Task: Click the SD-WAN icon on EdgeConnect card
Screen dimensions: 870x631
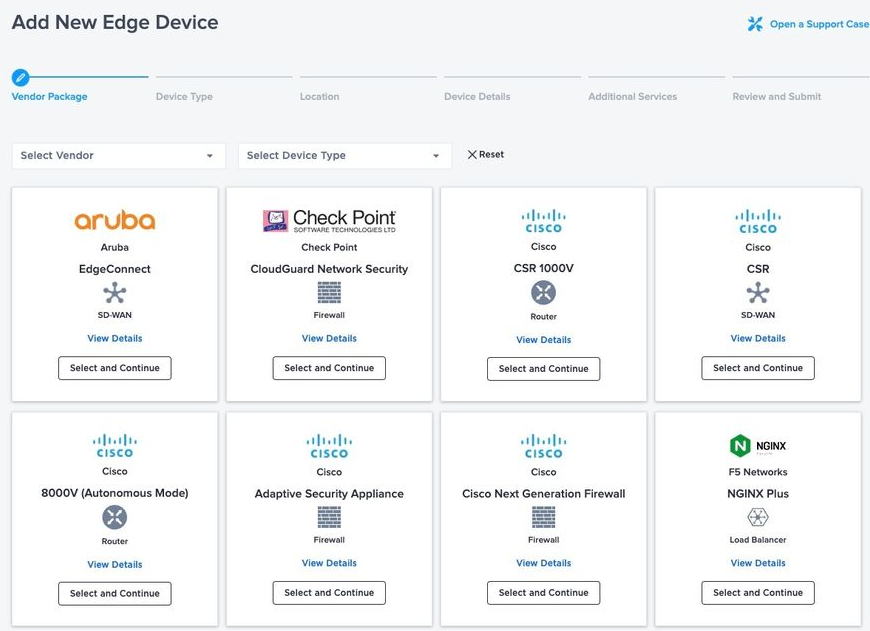Action: tap(115, 292)
